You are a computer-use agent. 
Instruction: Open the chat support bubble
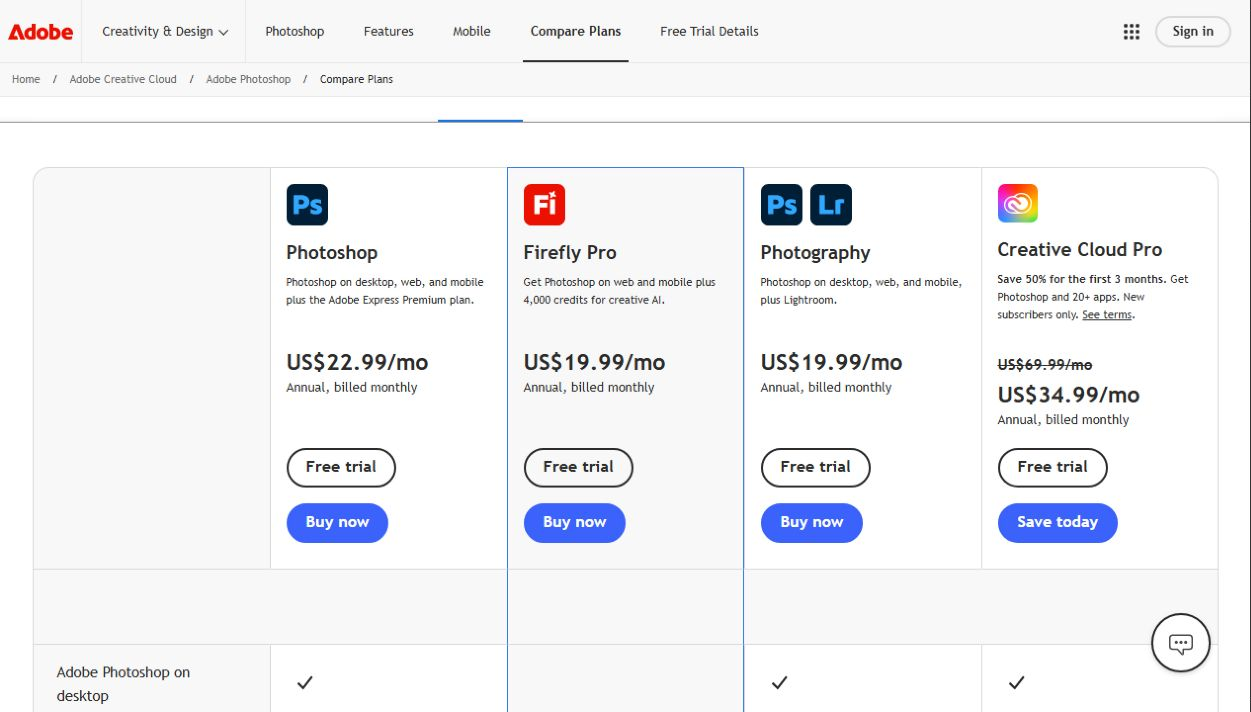(1180, 643)
